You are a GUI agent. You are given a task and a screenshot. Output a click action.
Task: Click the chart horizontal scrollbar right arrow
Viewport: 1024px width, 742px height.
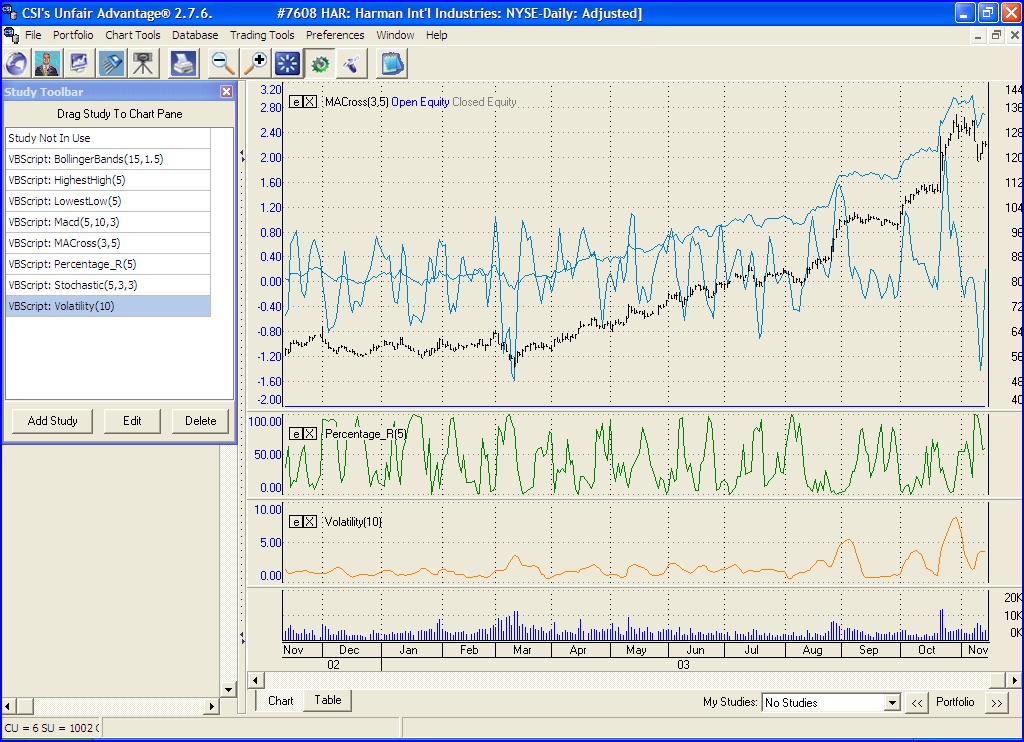point(1014,680)
